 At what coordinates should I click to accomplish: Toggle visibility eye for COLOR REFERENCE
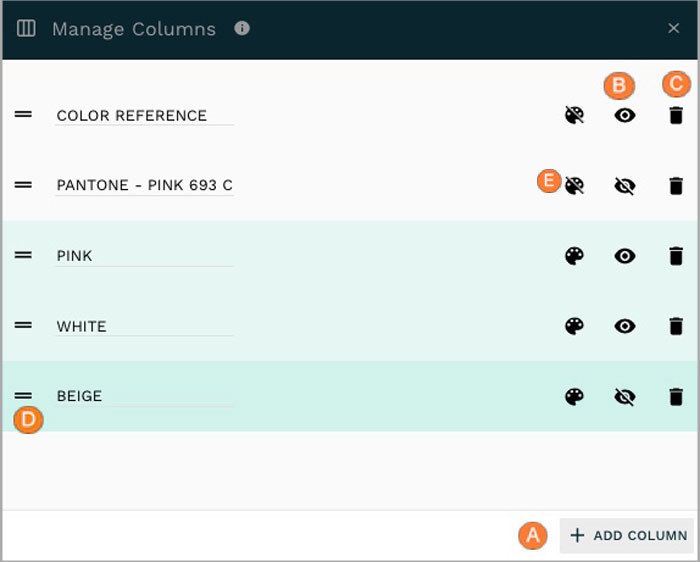coord(625,115)
